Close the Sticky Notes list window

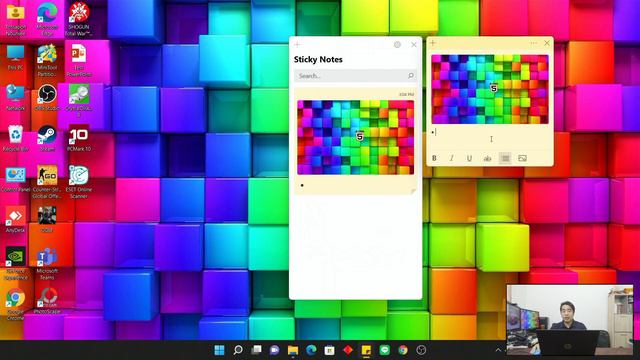[x=414, y=44]
